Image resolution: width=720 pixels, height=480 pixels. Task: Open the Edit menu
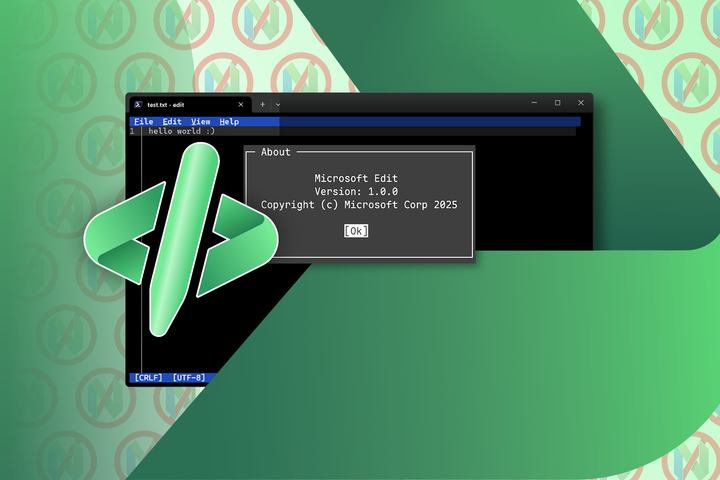coord(172,122)
